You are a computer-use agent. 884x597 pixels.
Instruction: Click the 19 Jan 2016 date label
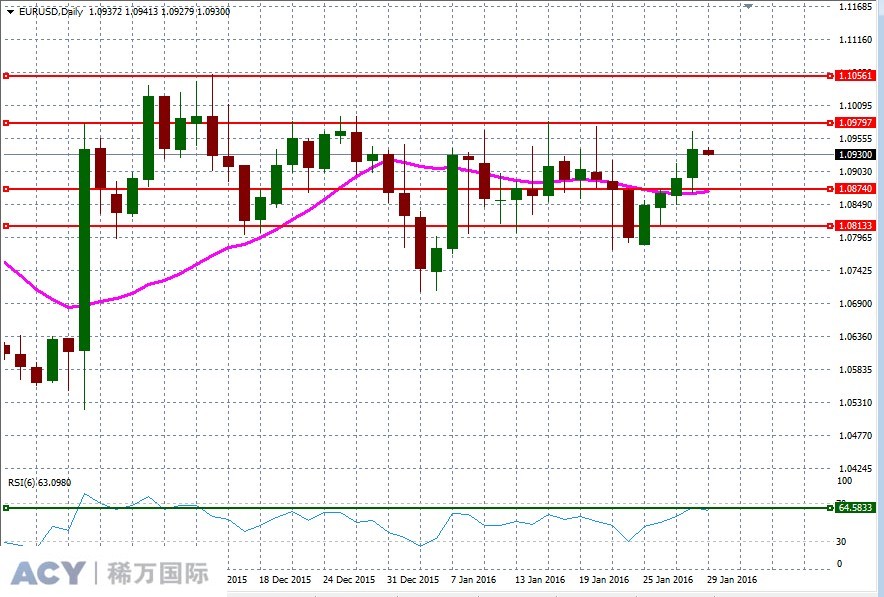pyautogui.click(x=604, y=580)
